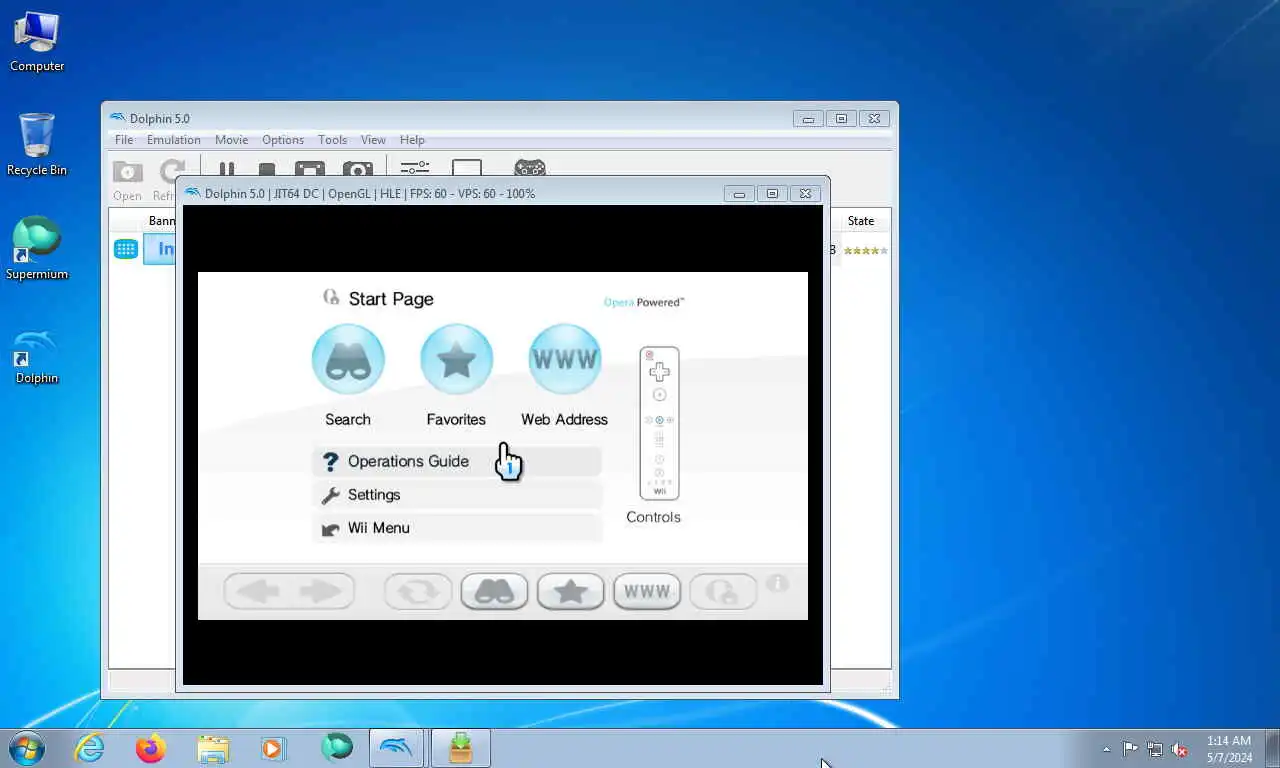Click the Controllers gamepad icon in Dolphin toolbar

click(530, 168)
